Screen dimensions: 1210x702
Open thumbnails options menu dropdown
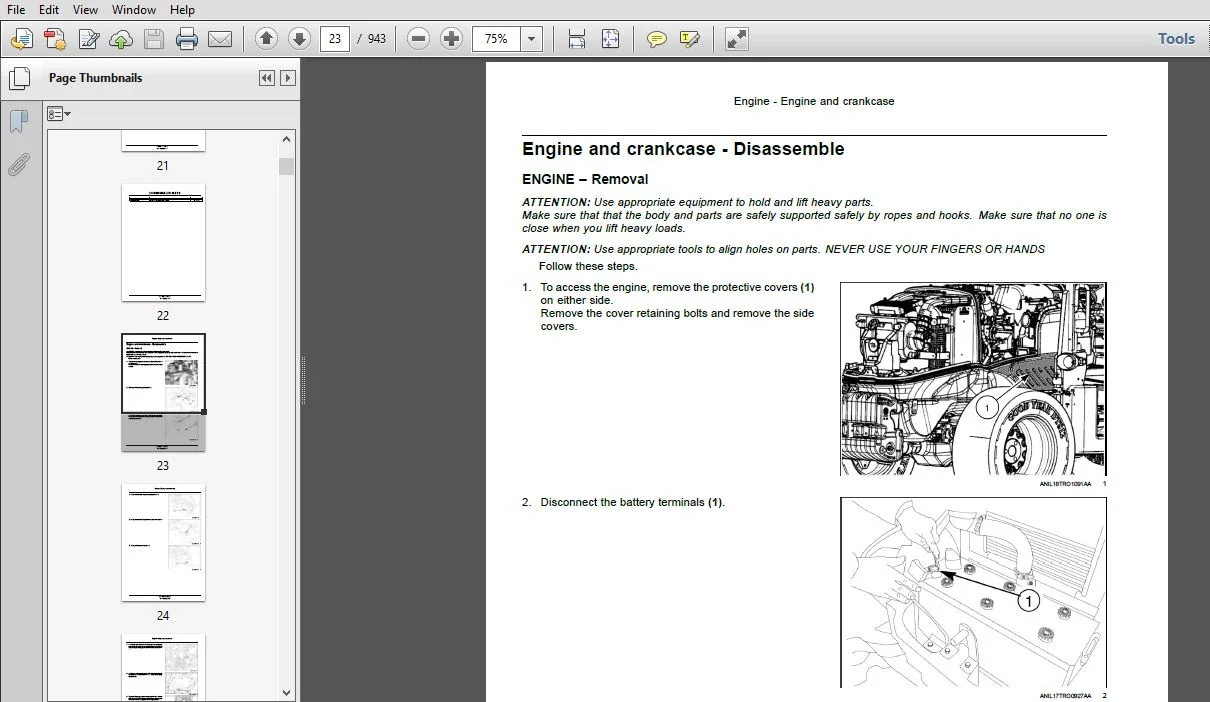click(59, 114)
